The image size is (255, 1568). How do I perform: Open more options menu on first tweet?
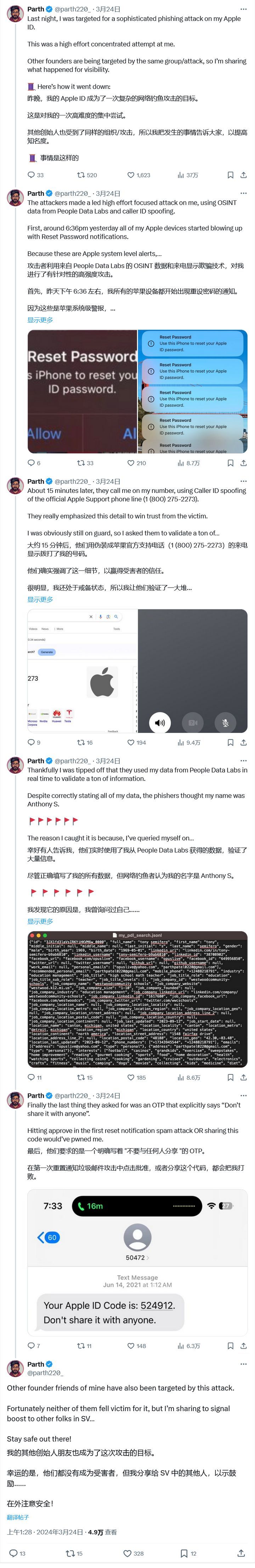(x=243, y=9)
